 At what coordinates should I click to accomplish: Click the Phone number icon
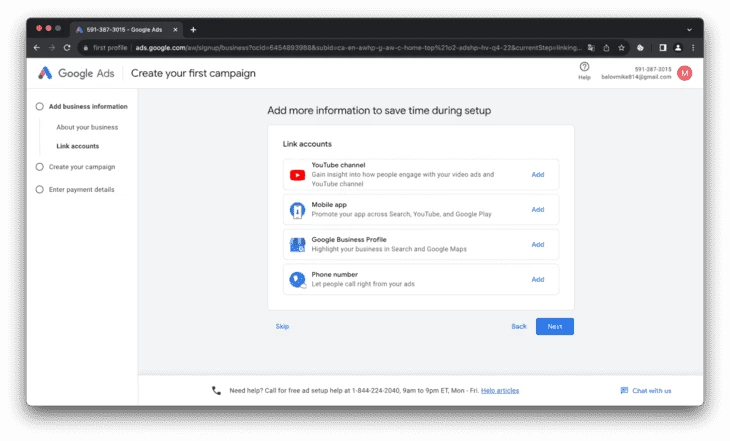[297, 279]
